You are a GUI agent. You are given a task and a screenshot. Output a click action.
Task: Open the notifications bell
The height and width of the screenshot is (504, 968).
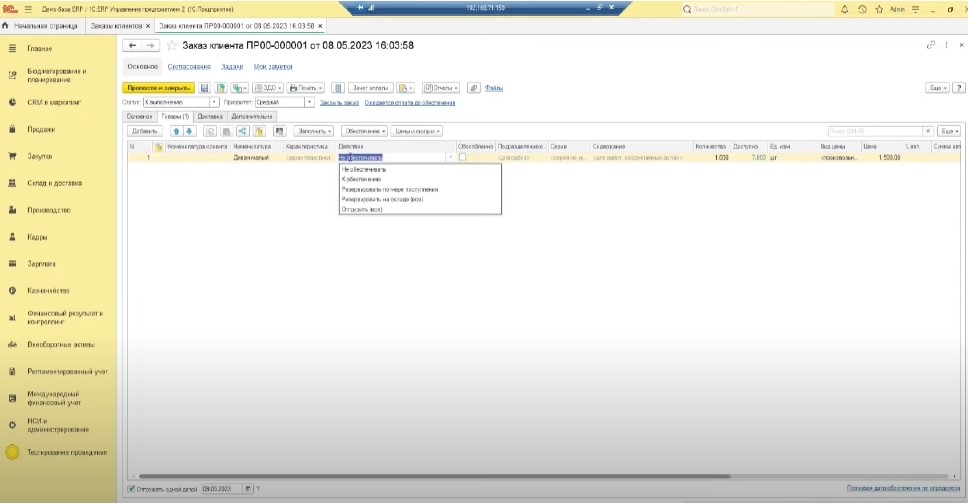pos(845,8)
